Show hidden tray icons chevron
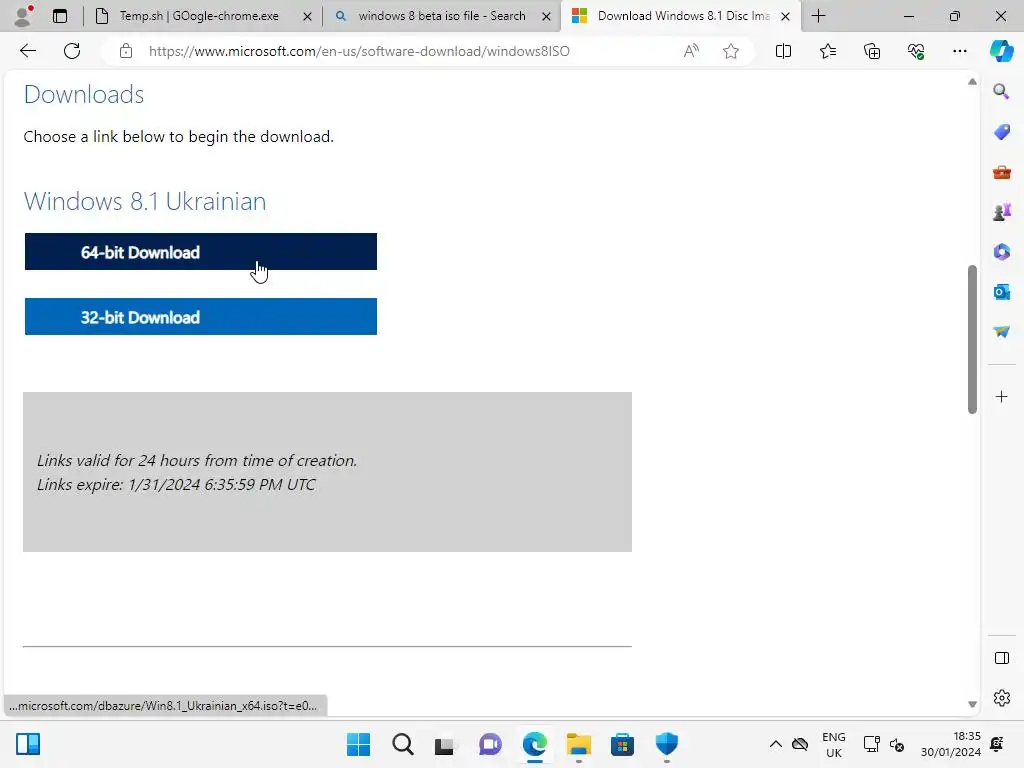The height and width of the screenshot is (768, 1024). click(x=776, y=744)
